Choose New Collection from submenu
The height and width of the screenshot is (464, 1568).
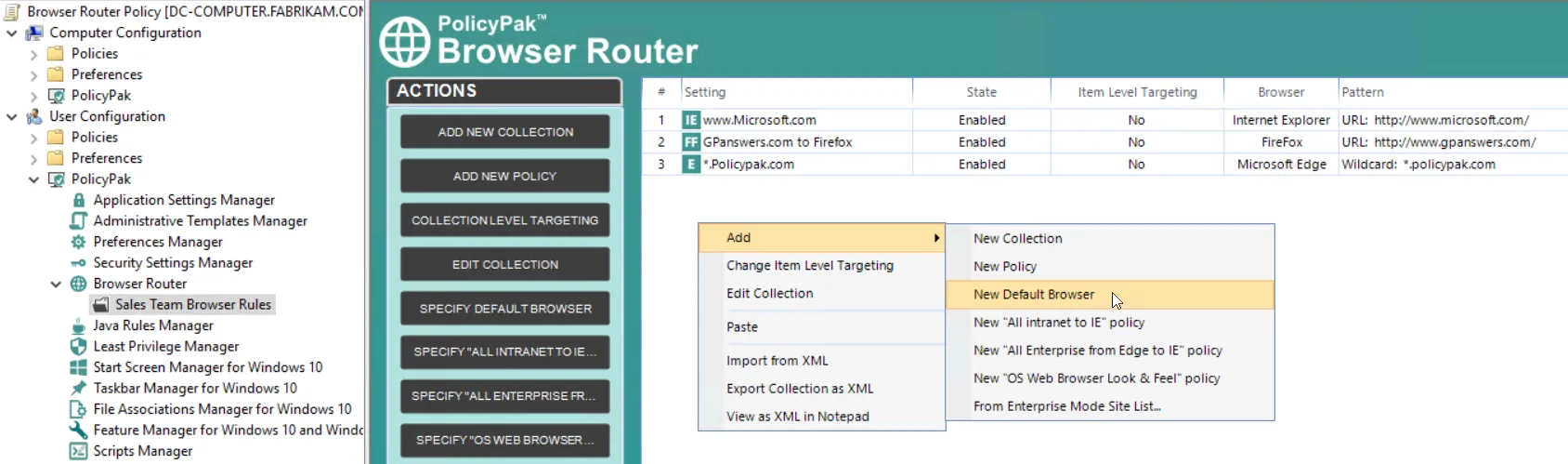pos(1110,239)
